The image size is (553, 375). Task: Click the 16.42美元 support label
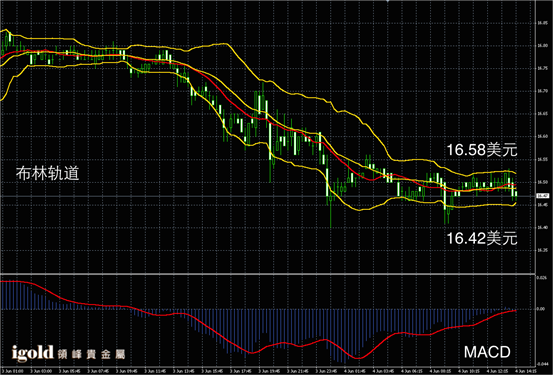[x=482, y=238]
